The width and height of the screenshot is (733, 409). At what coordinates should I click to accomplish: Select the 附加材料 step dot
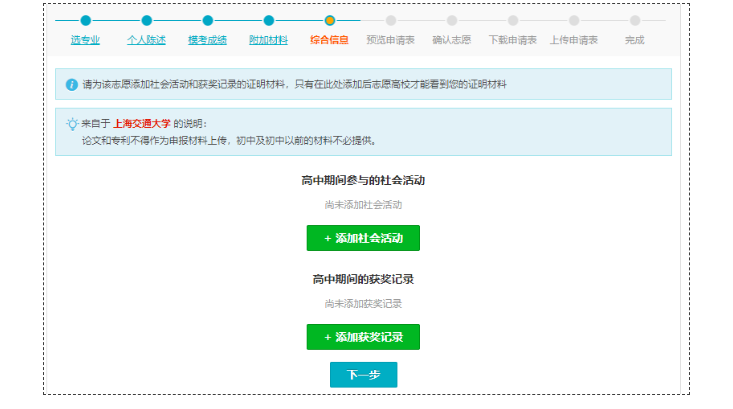(x=269, y=20)
